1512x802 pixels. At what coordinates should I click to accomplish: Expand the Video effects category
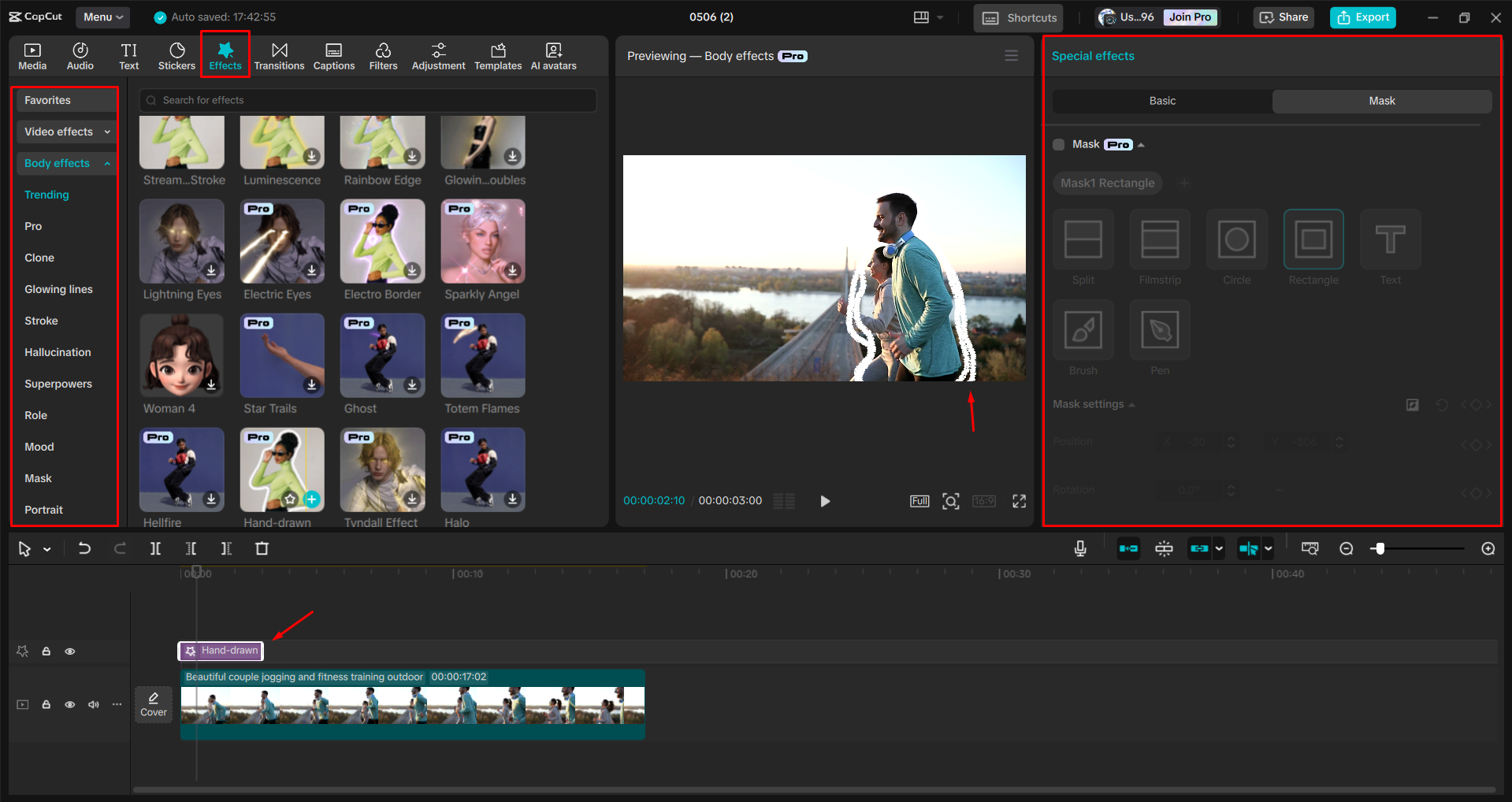tap(65, 132)
